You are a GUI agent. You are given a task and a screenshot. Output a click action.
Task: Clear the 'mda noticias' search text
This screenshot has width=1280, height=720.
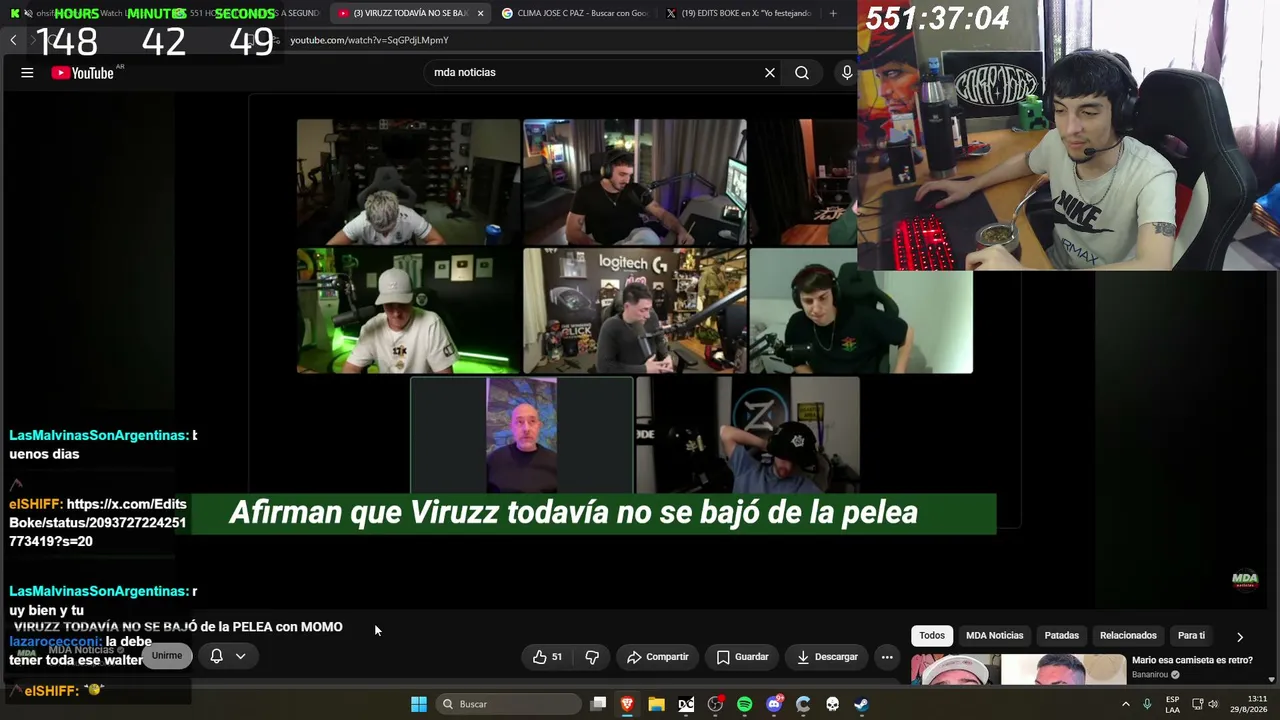click(770, 72)
